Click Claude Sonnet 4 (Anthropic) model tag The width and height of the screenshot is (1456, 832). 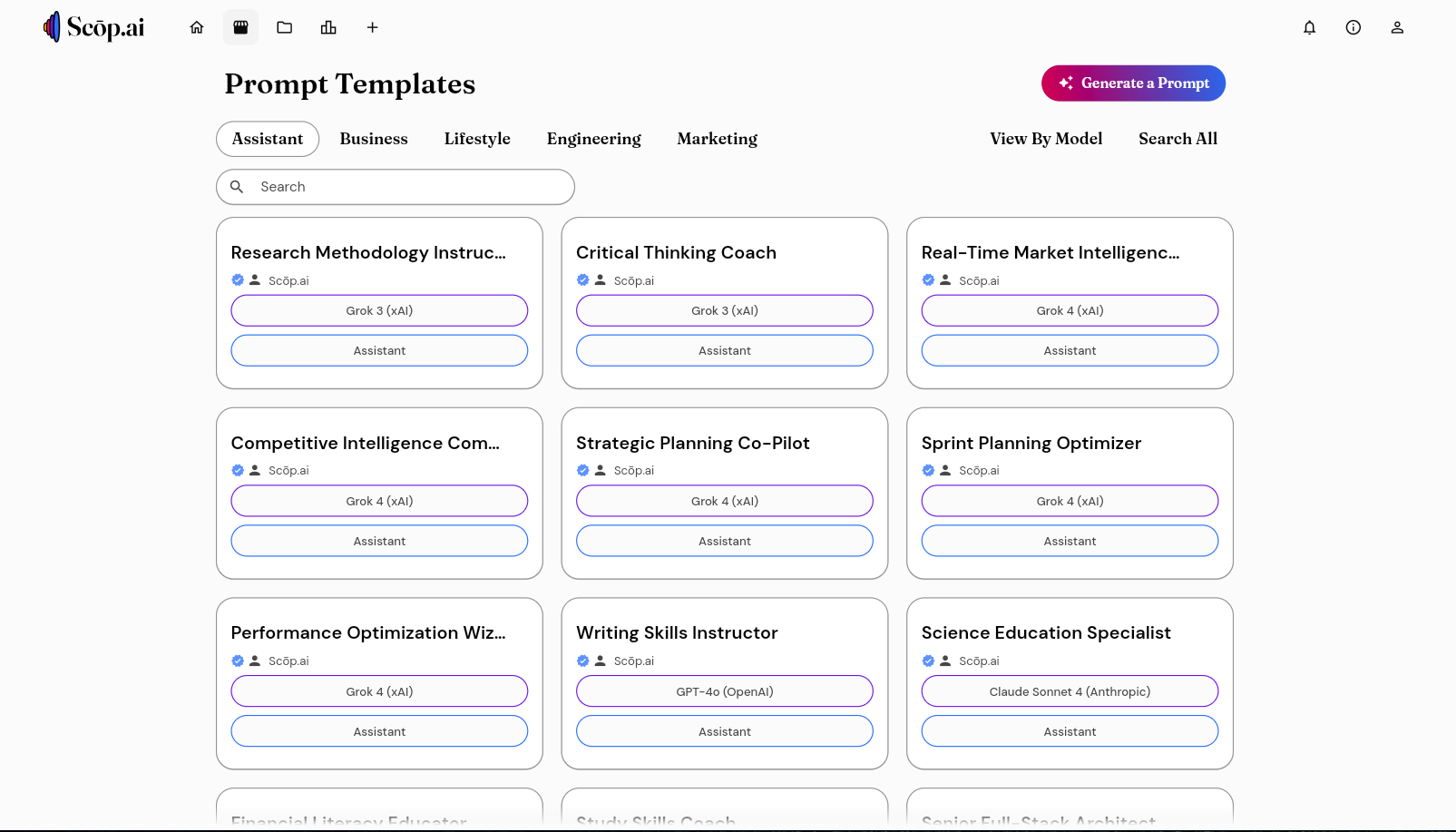pos(1070,691)
